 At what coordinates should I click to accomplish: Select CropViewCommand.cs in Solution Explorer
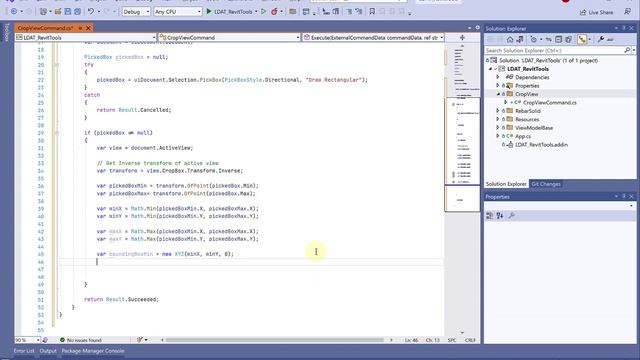(x=549, y=102)
